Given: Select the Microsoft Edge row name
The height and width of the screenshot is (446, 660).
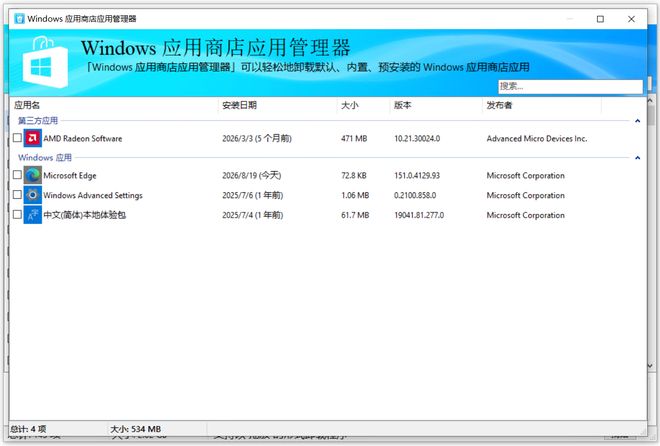Looking at the screenshot, I should pos(70,175).
